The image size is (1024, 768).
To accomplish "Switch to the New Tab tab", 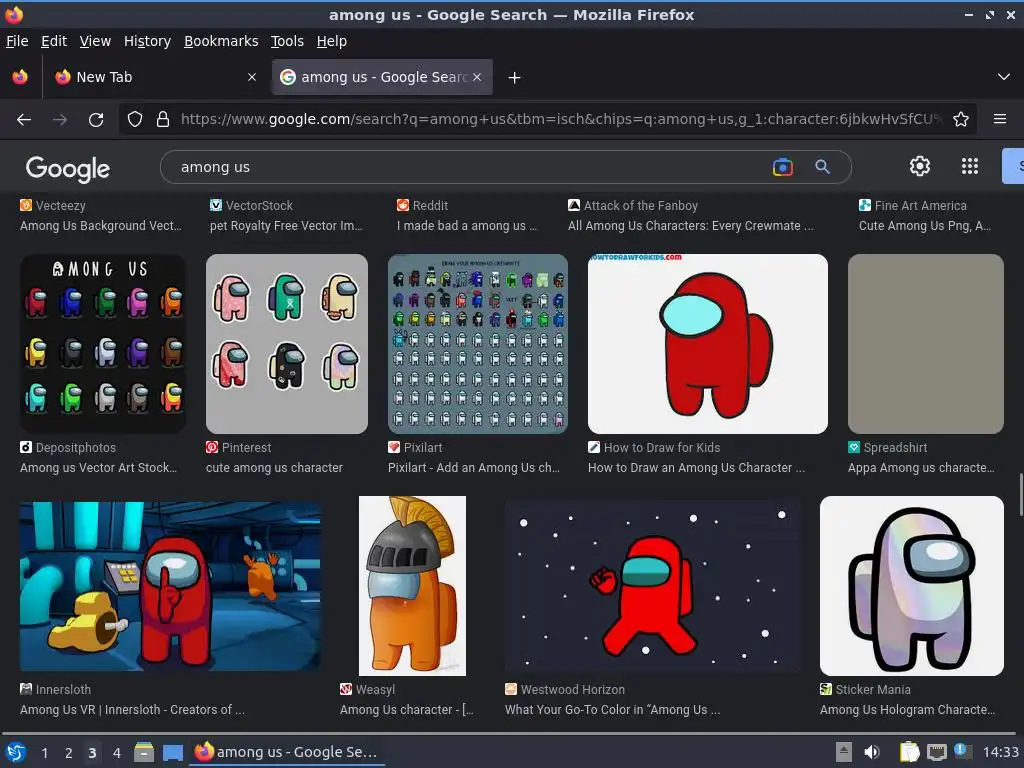I will [x=155, y=77].
